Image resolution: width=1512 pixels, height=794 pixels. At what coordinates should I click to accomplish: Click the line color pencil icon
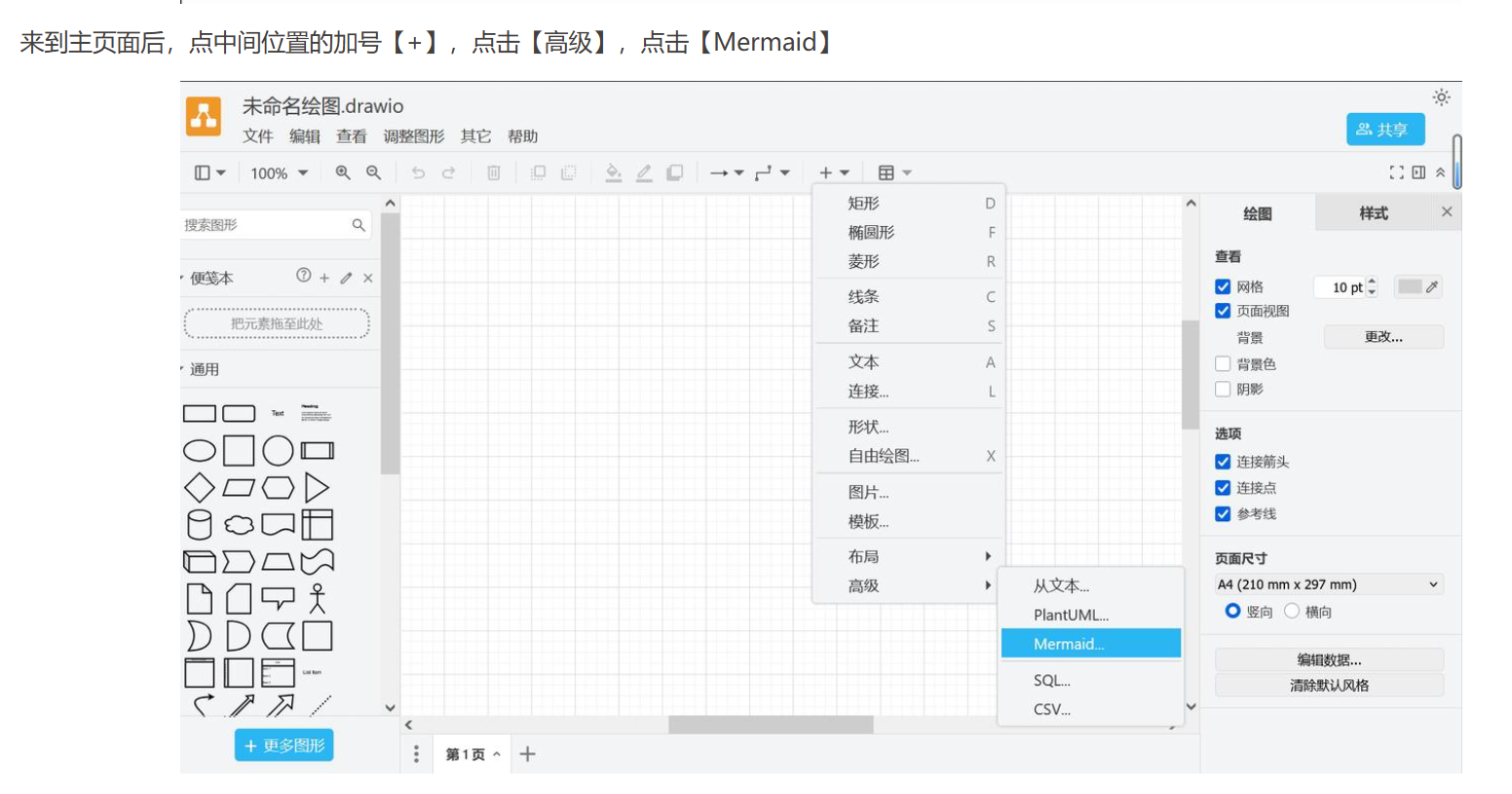pos(644,172)
